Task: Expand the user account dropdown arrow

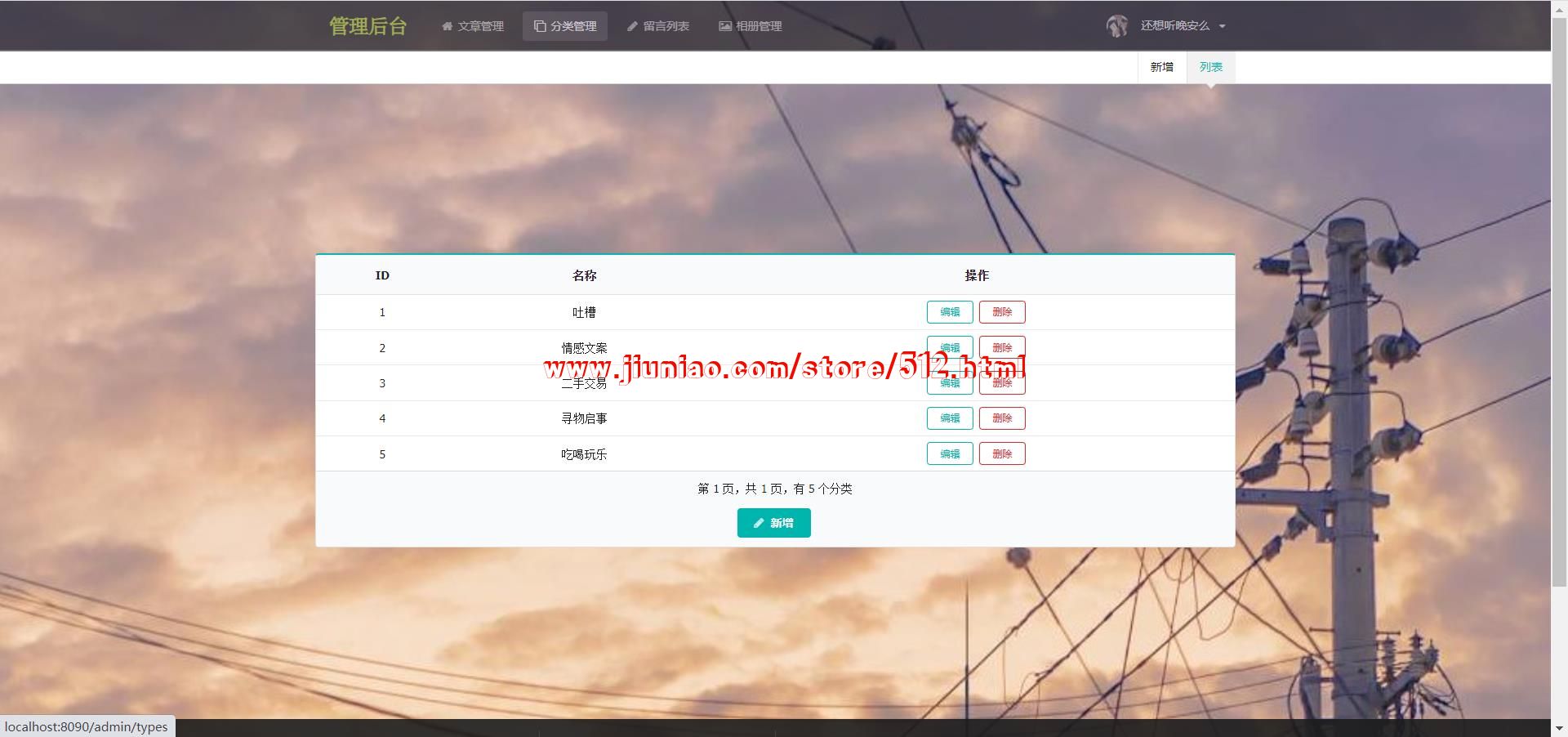Action: click(x=1223, y=26)
